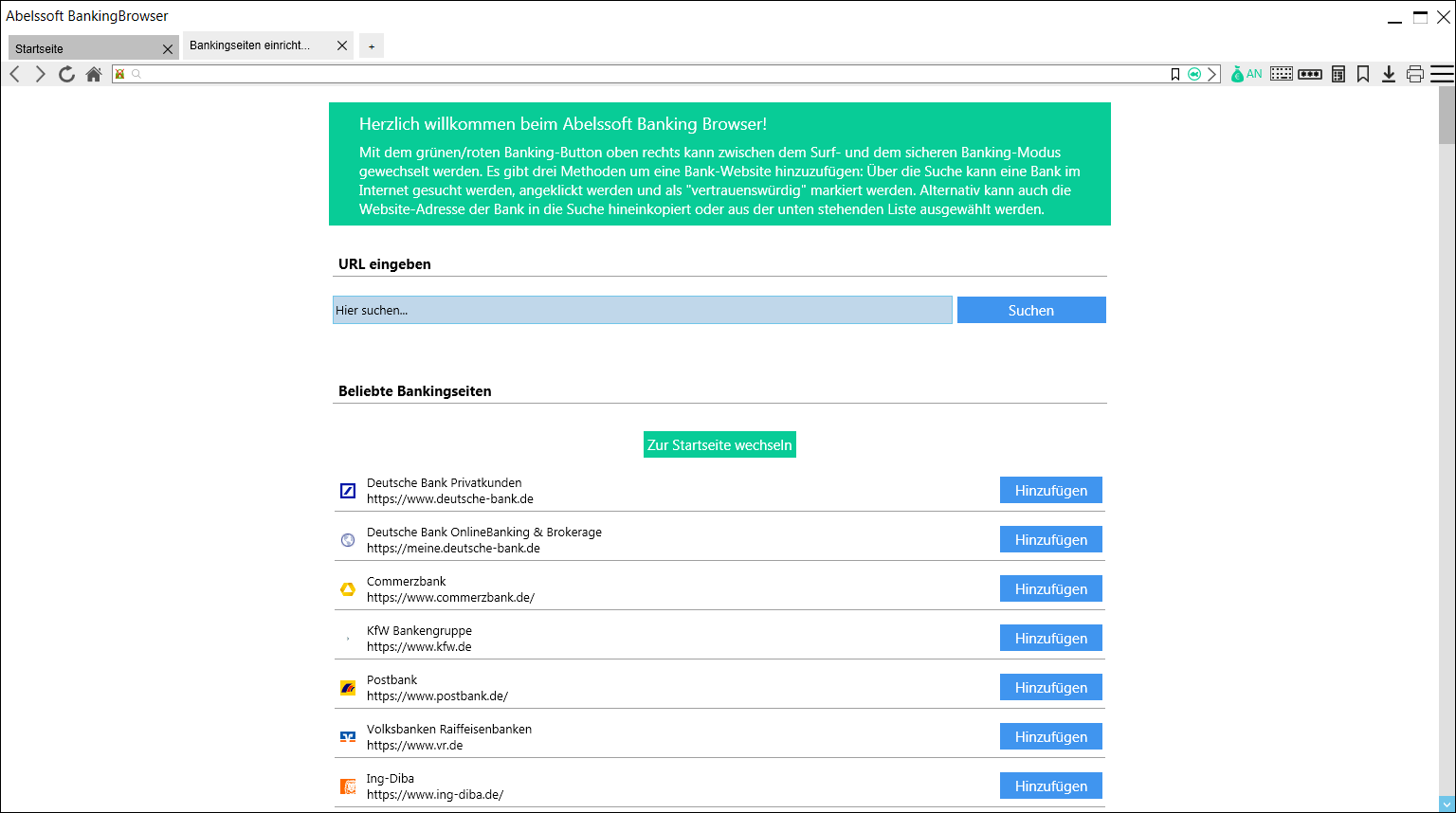Open the calculator icon in toolbar
The height and width of the screenshot is (813, 1456).
click(x=1338, y=74)
